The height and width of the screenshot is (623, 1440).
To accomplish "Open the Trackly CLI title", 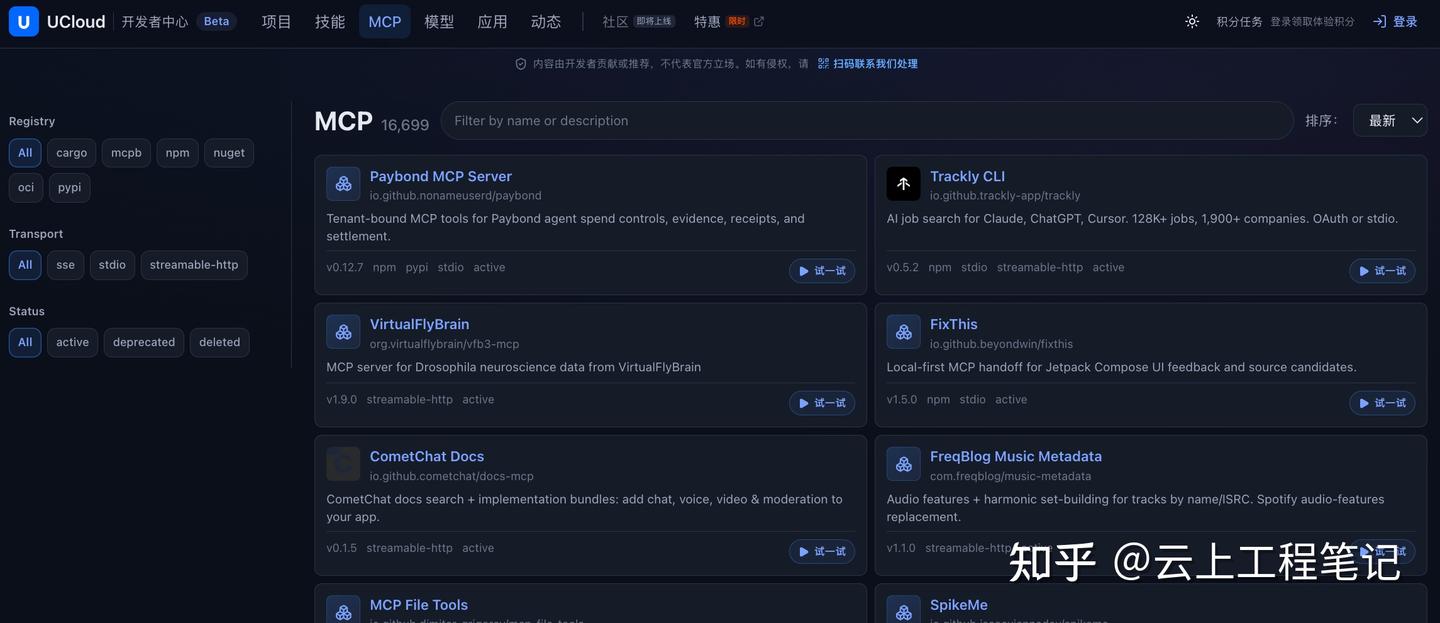I will [967, 176].
